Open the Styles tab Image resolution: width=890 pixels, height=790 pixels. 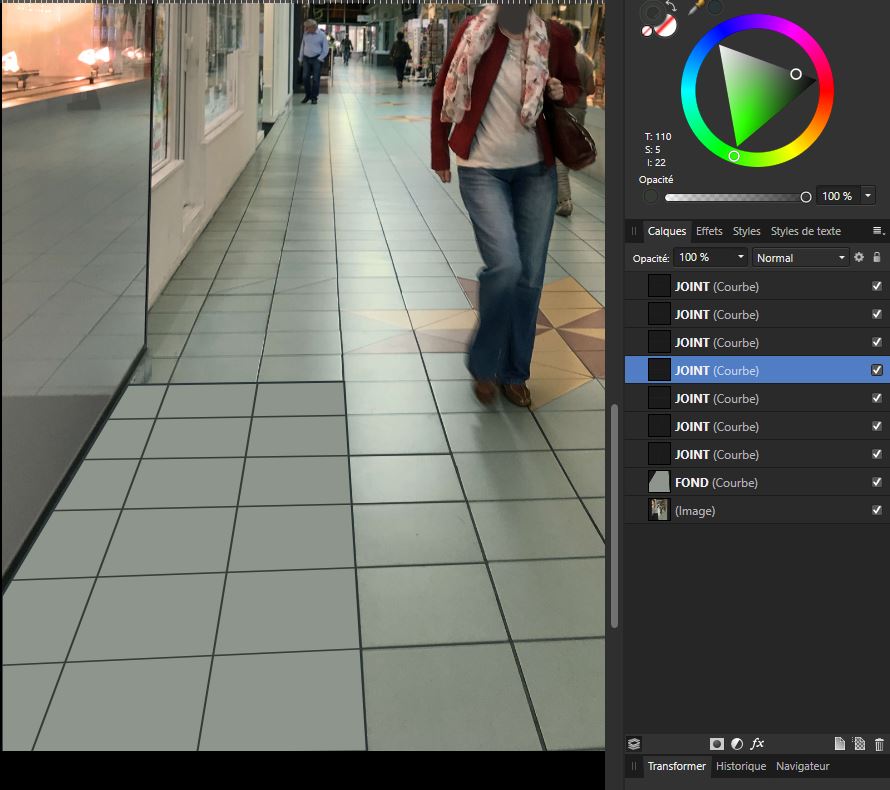click(x=746, y=231)
